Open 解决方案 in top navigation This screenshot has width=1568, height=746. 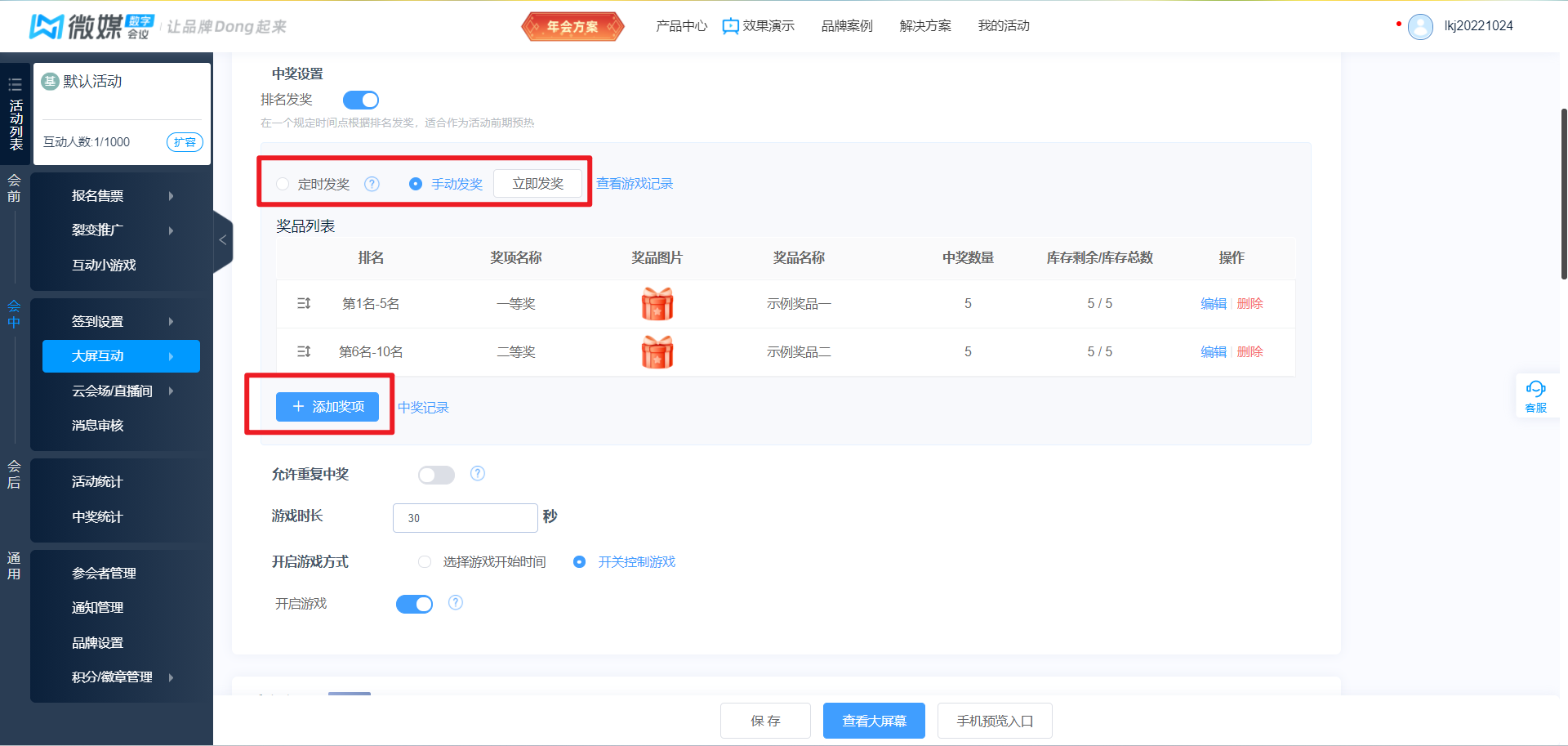[925, 26]
